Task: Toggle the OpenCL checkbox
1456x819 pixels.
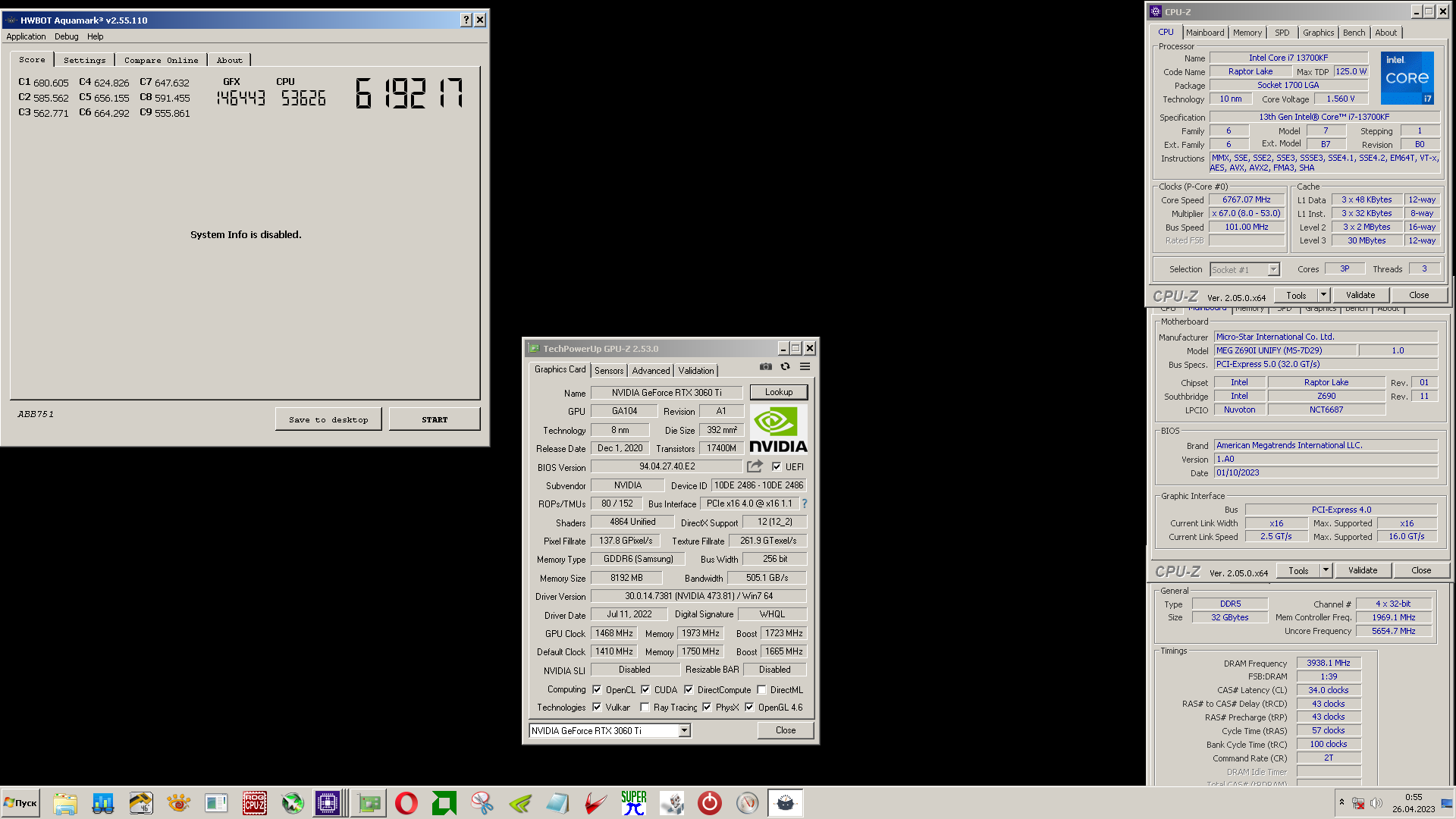Action: 597,690
